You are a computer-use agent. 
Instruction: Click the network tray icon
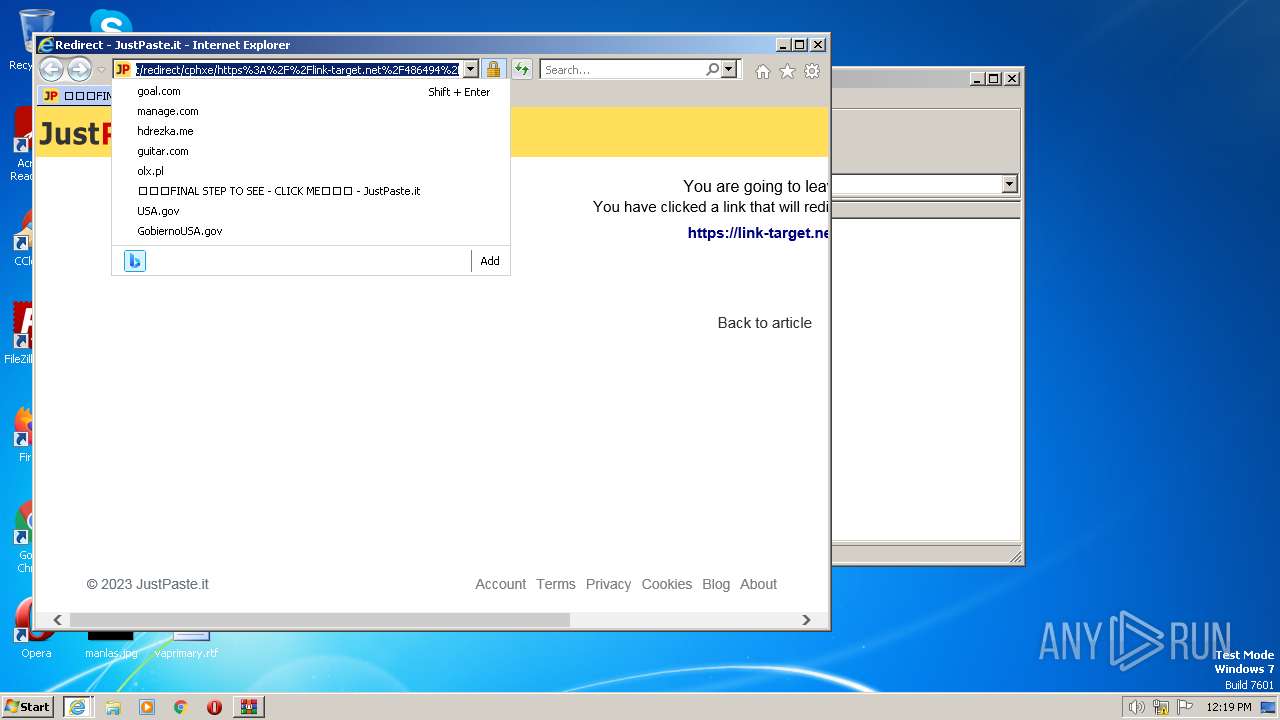point(1161,707)
